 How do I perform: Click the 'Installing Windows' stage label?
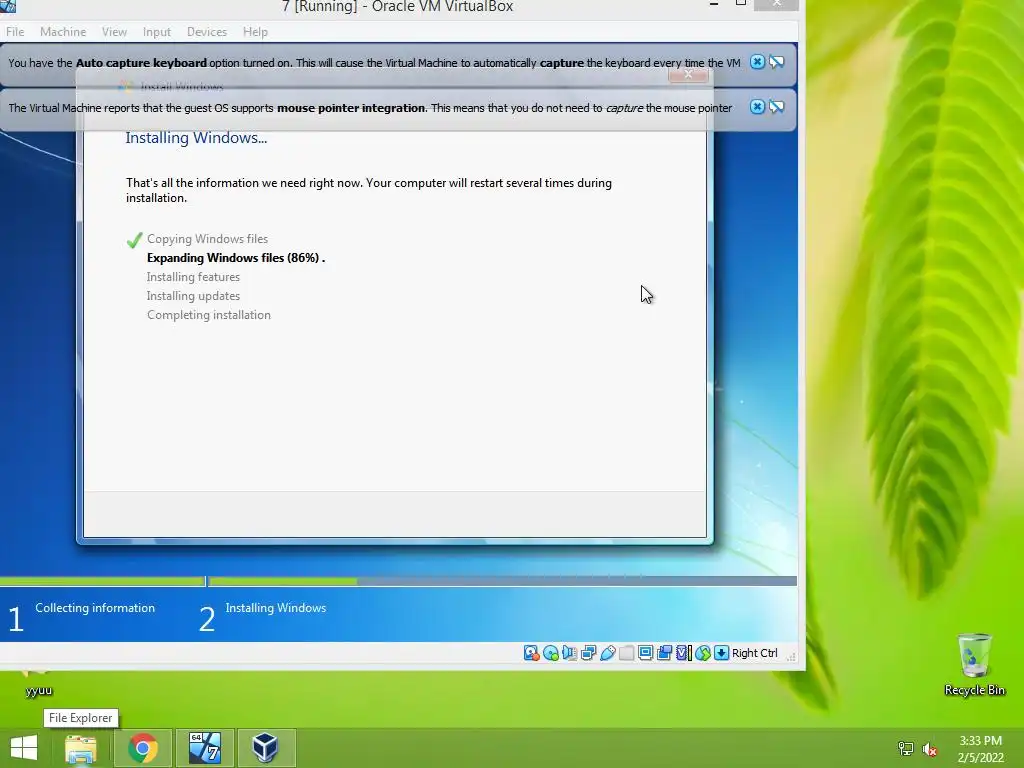pyautogui.click(x=276, y=608)
